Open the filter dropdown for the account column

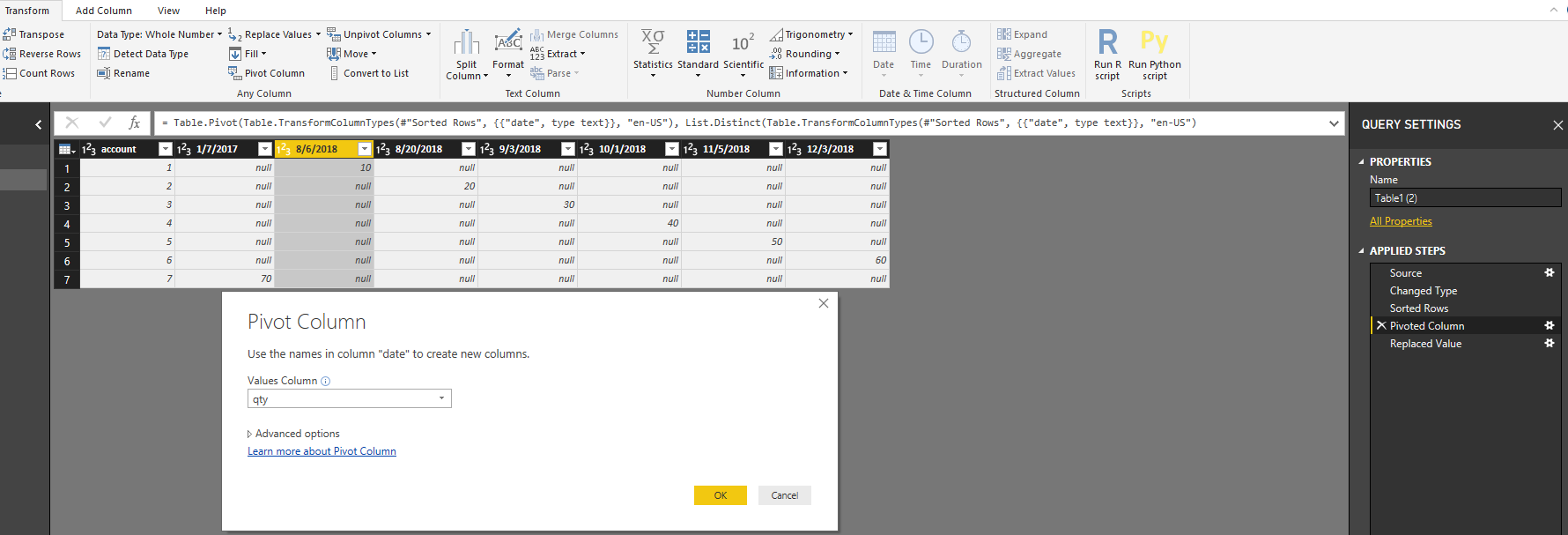pos(165,149)
